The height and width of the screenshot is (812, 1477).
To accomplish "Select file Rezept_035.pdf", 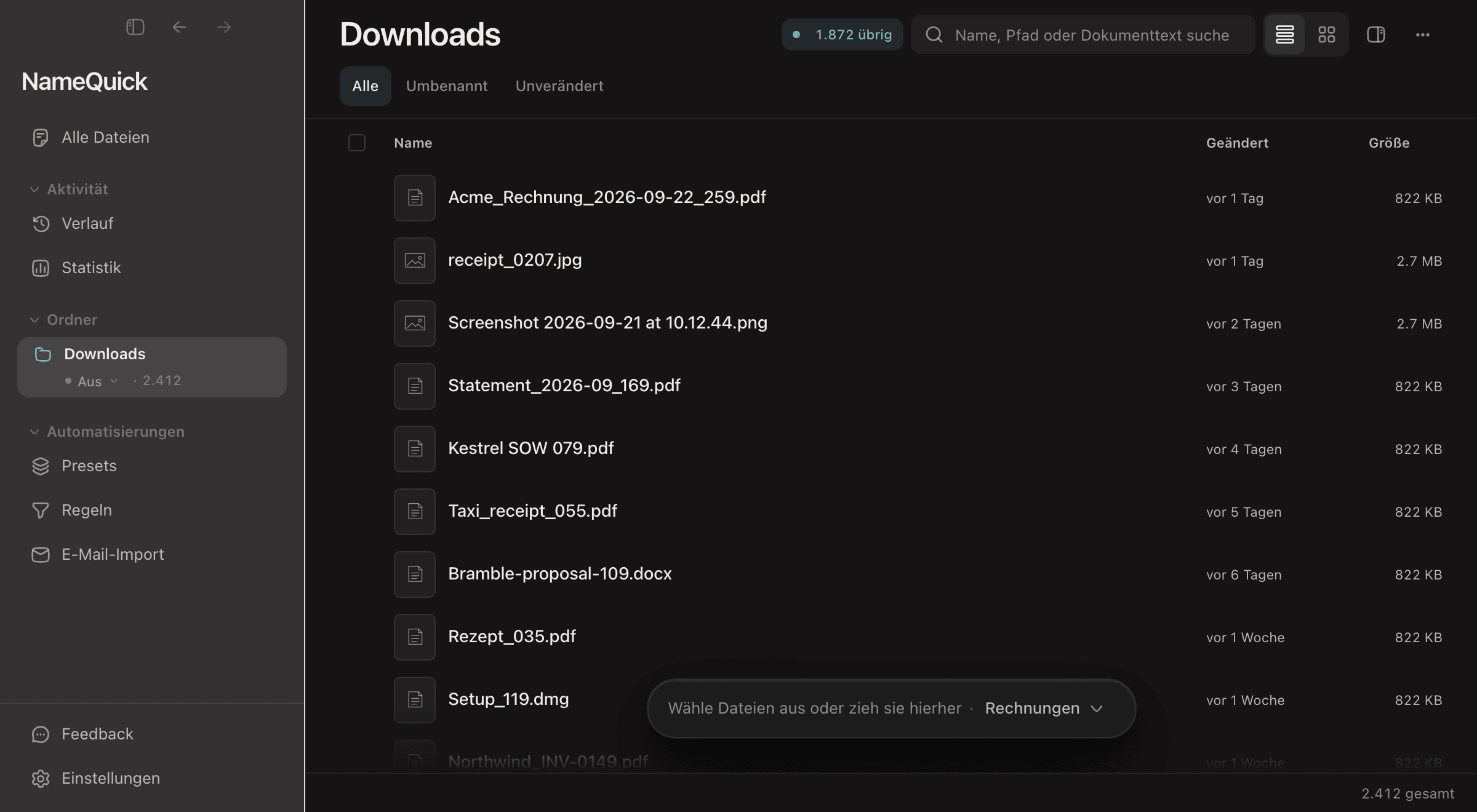I will [x=512, y=637].
